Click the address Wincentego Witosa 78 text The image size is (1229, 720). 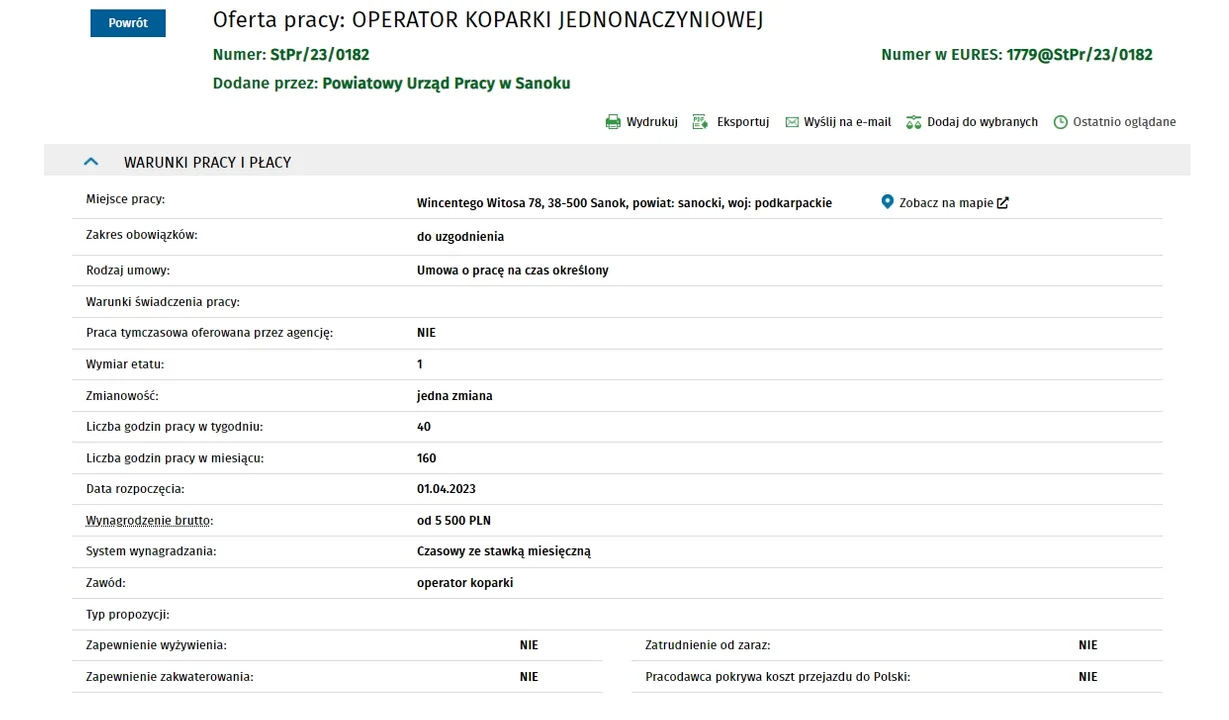pyautogui.click(x=624, y=203)
